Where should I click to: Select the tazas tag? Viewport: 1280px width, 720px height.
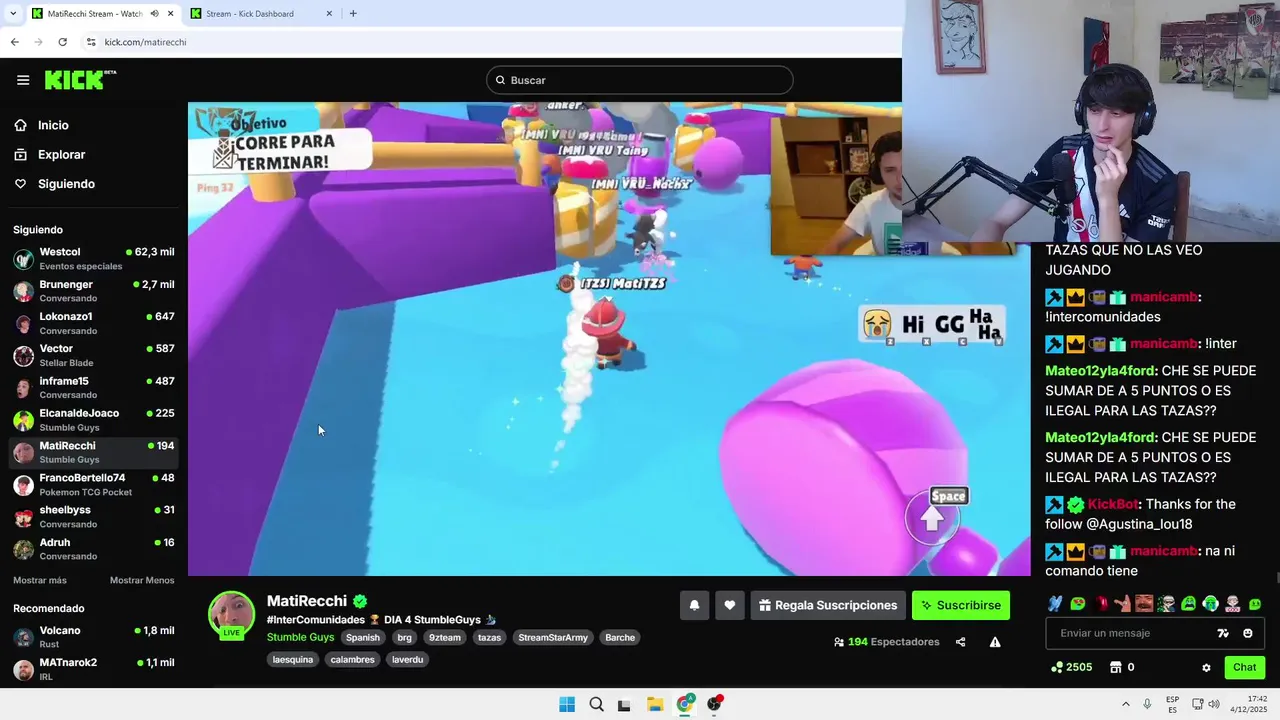(489, 637)
